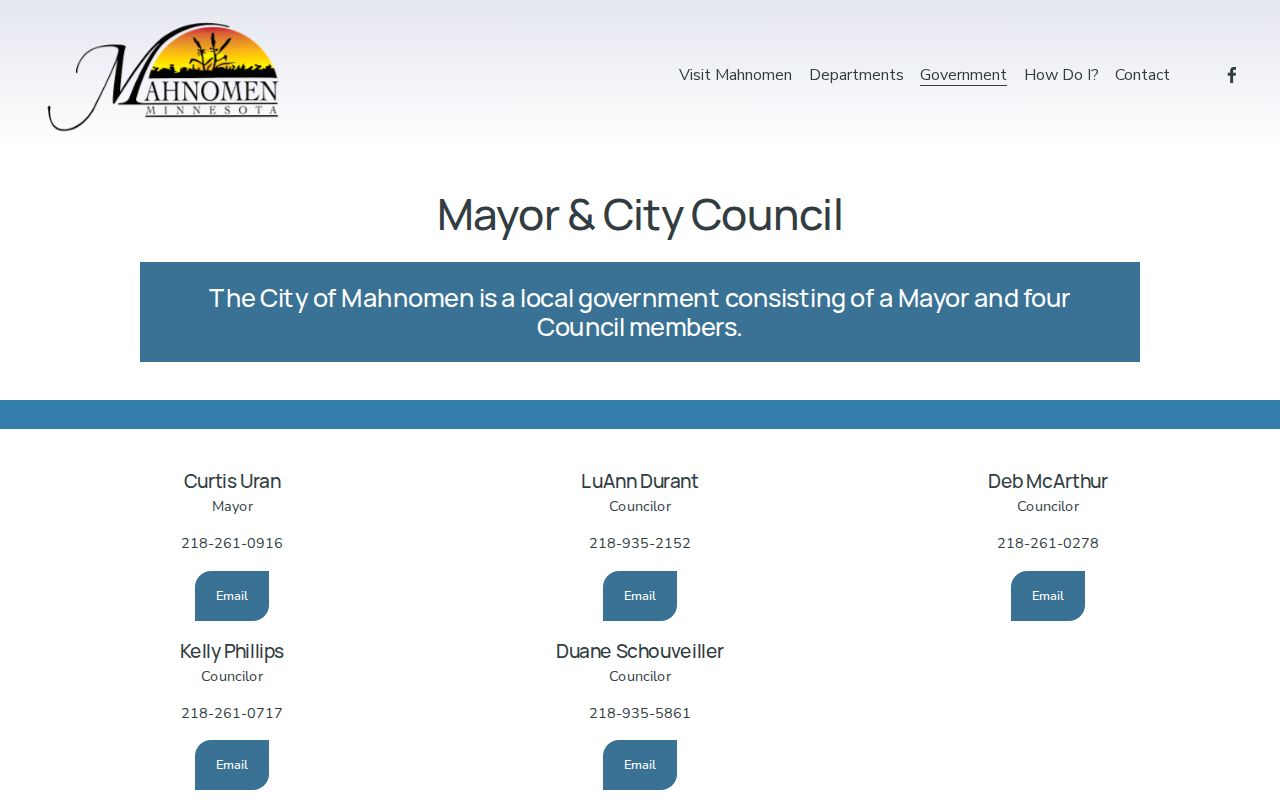1280x800 pixels.
Task: Email Councilor LuAnn Durant
Action: coord(640,596)
